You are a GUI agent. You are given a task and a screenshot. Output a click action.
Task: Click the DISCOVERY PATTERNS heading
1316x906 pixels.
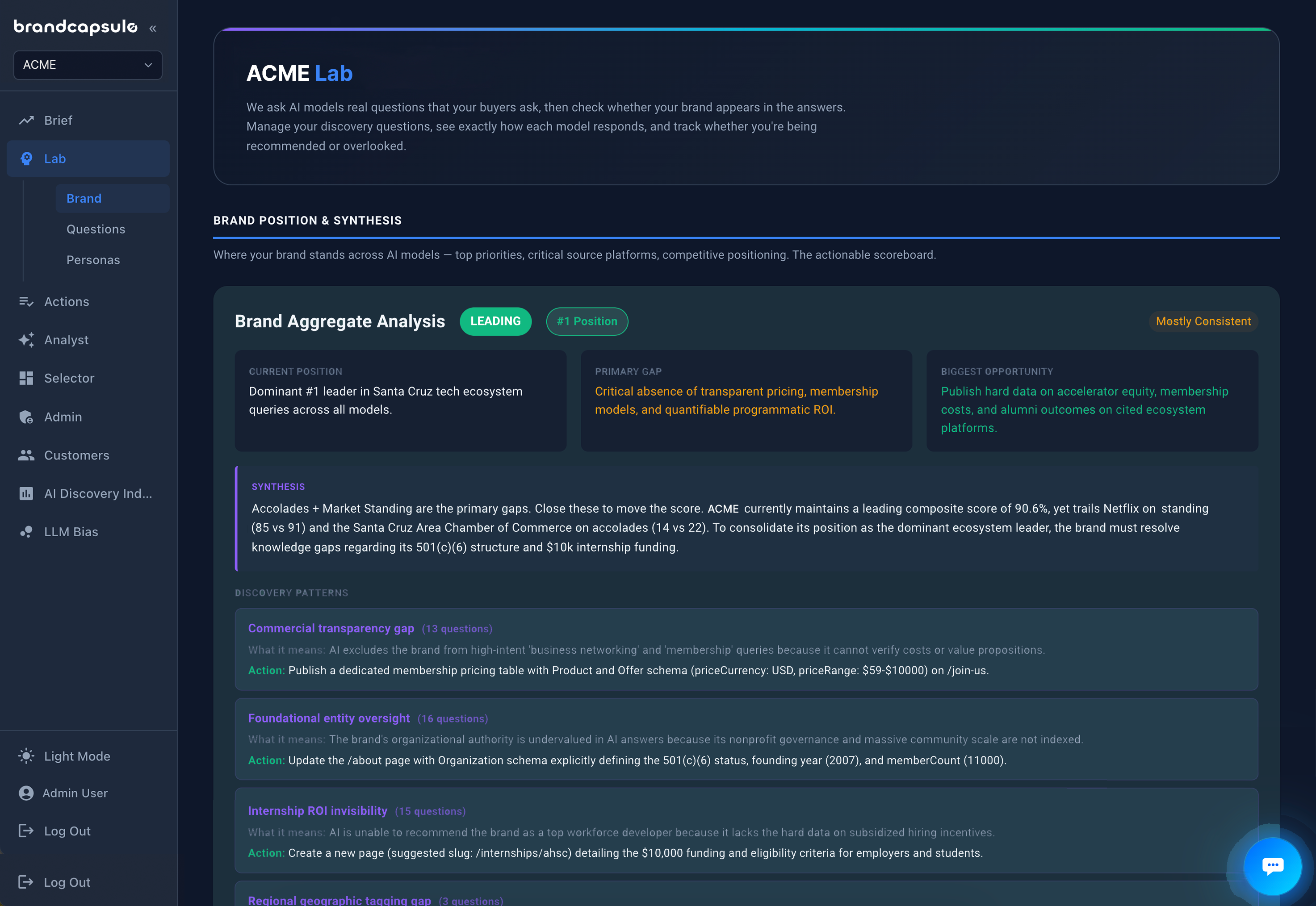point(292,593)
